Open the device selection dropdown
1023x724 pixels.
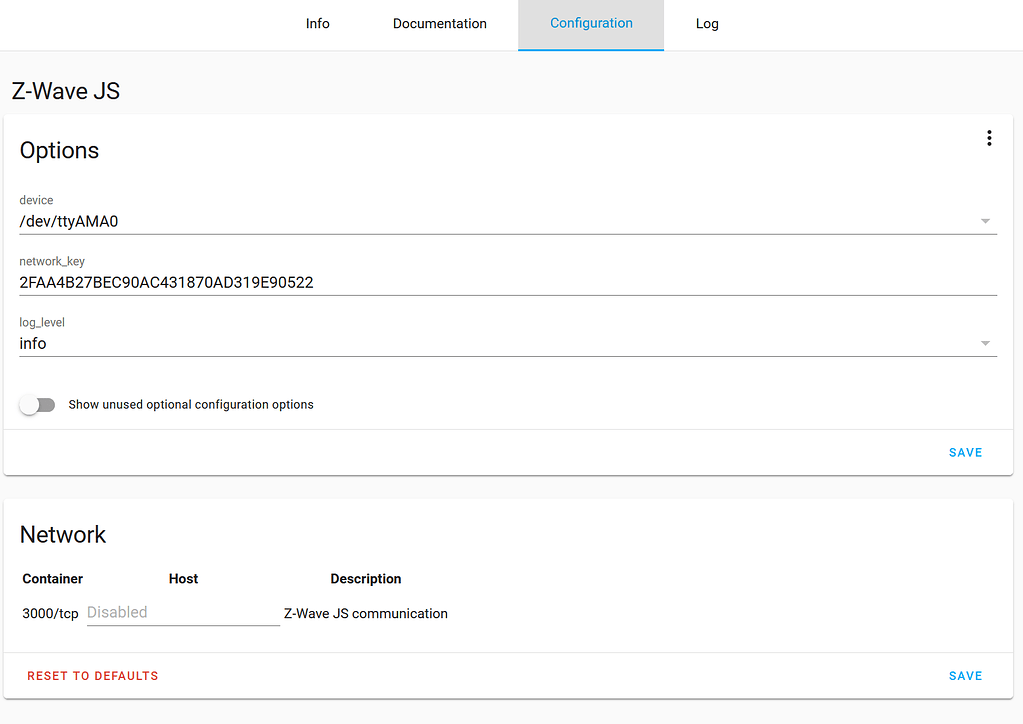point(985,221)
